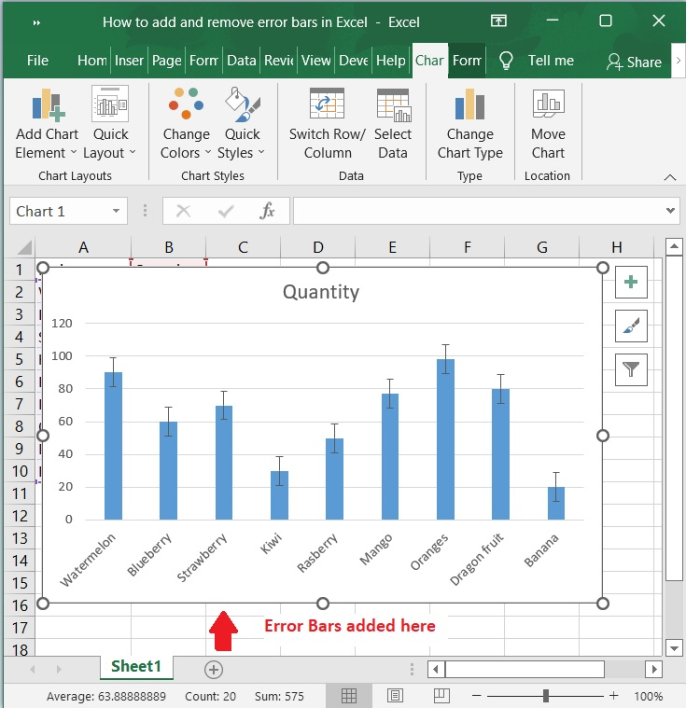
Task: Switch to the Help tab
Action: pos(391,61)
